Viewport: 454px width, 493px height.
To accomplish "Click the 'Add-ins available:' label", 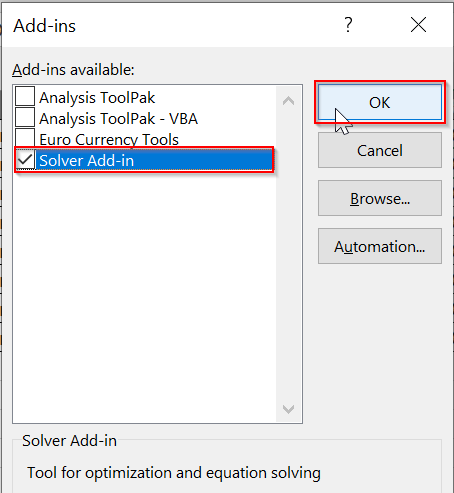I will [73, 70].
